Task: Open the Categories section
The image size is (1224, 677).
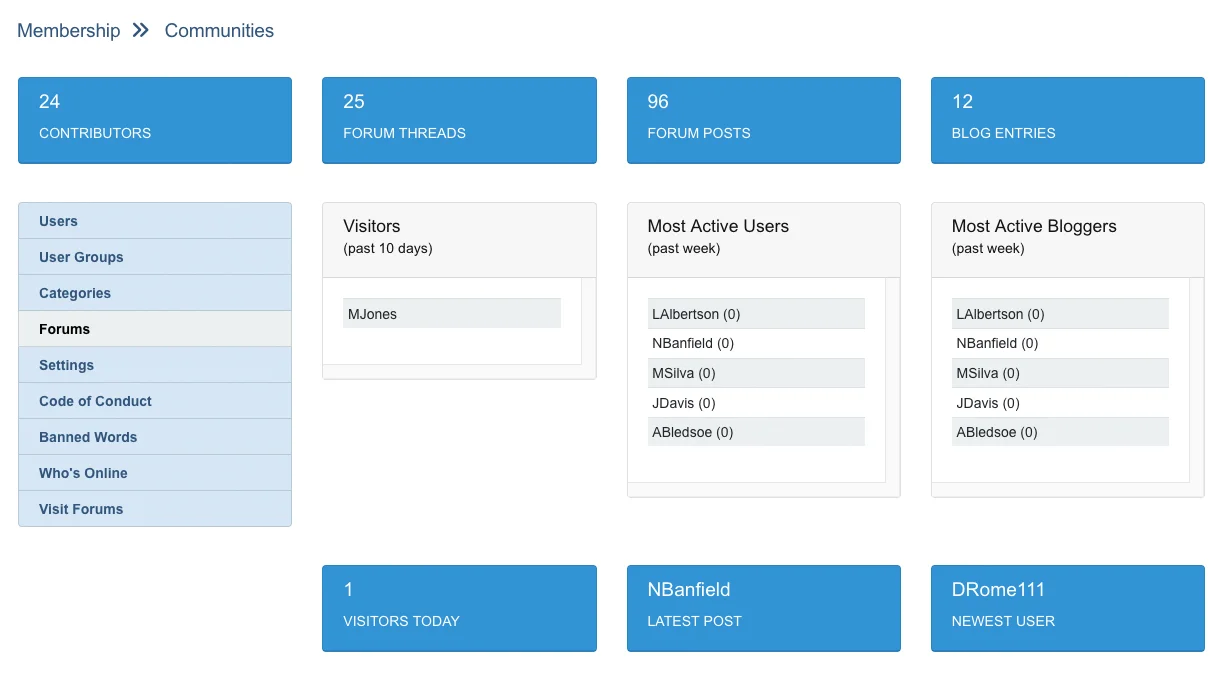Action: [154, 293]
